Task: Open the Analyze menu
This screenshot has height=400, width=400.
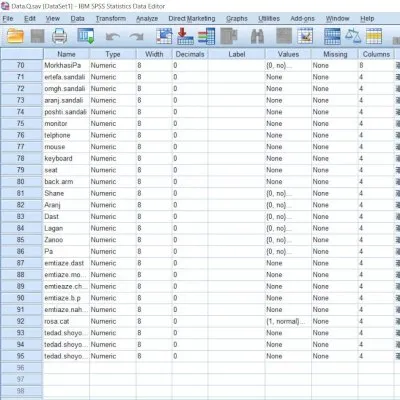Action: tap(147, 19)
